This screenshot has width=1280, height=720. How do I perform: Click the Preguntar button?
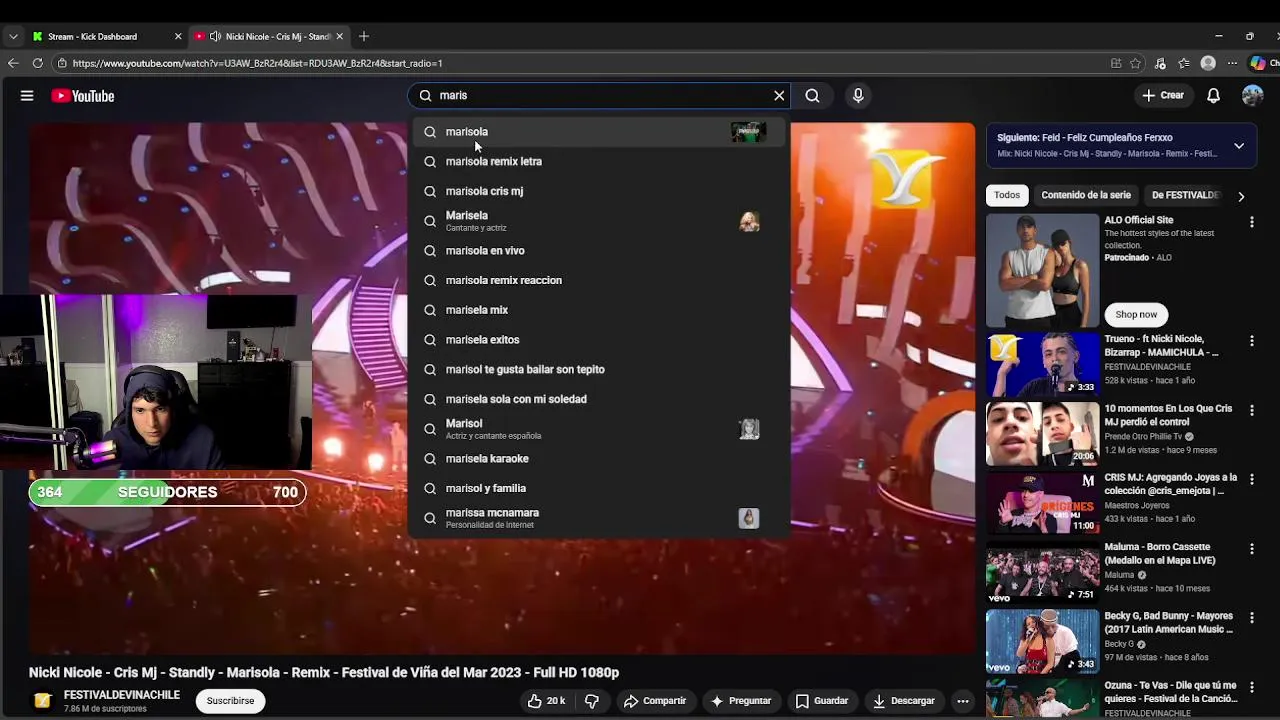pos(741,701)
